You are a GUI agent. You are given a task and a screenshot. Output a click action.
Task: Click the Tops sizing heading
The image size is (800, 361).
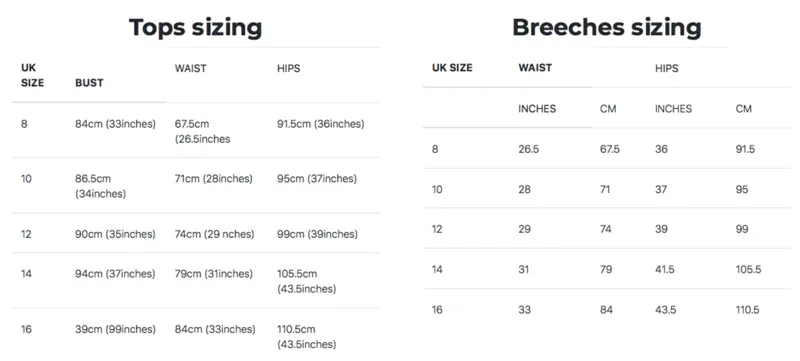click(x=195, y=28)
